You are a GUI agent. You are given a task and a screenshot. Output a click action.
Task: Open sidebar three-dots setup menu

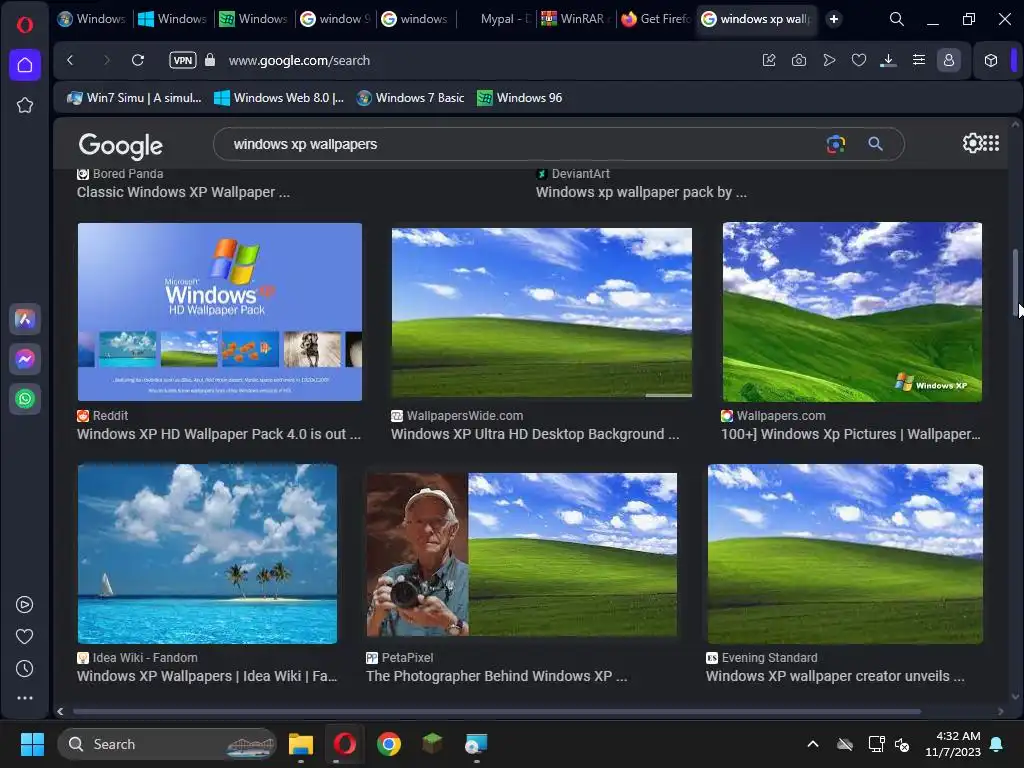point(25,698)
